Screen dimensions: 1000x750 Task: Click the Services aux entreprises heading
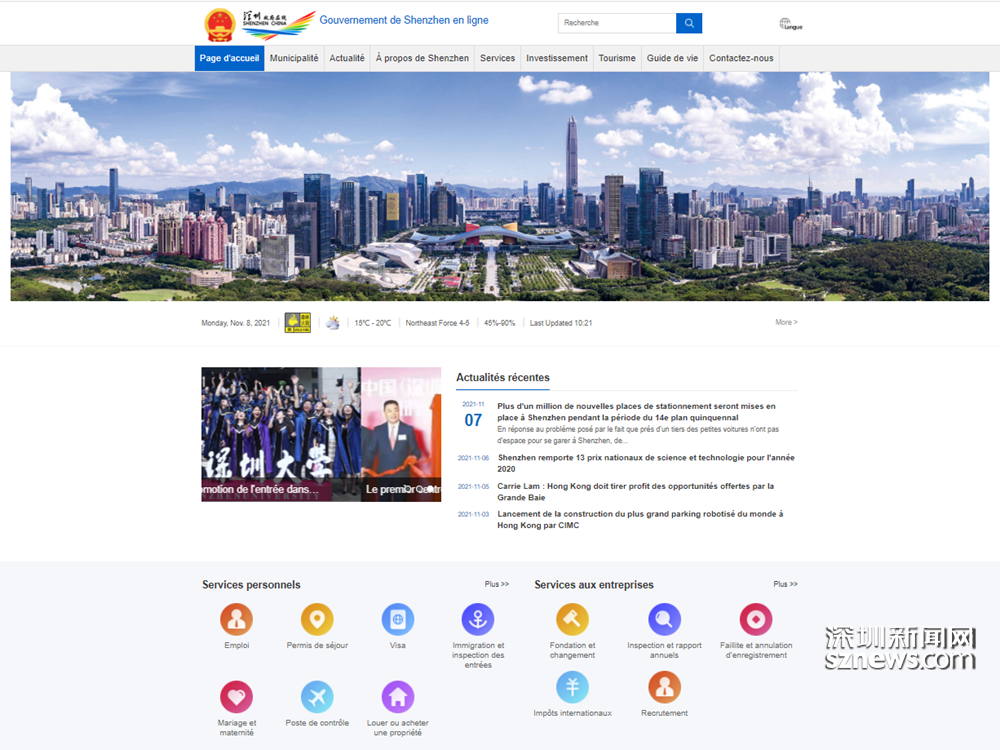click(x=594, y=585)
